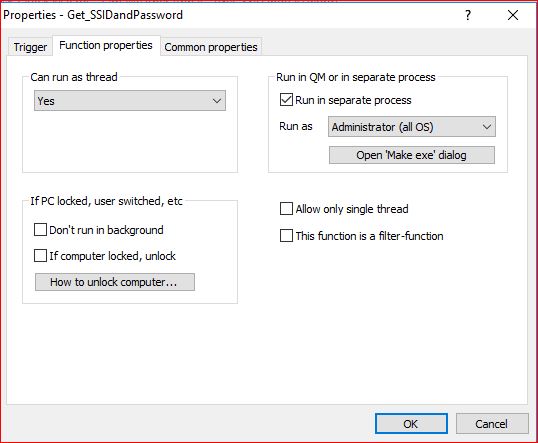Click the Cancel button
This screenshot has width=538, height=443.
492,424
